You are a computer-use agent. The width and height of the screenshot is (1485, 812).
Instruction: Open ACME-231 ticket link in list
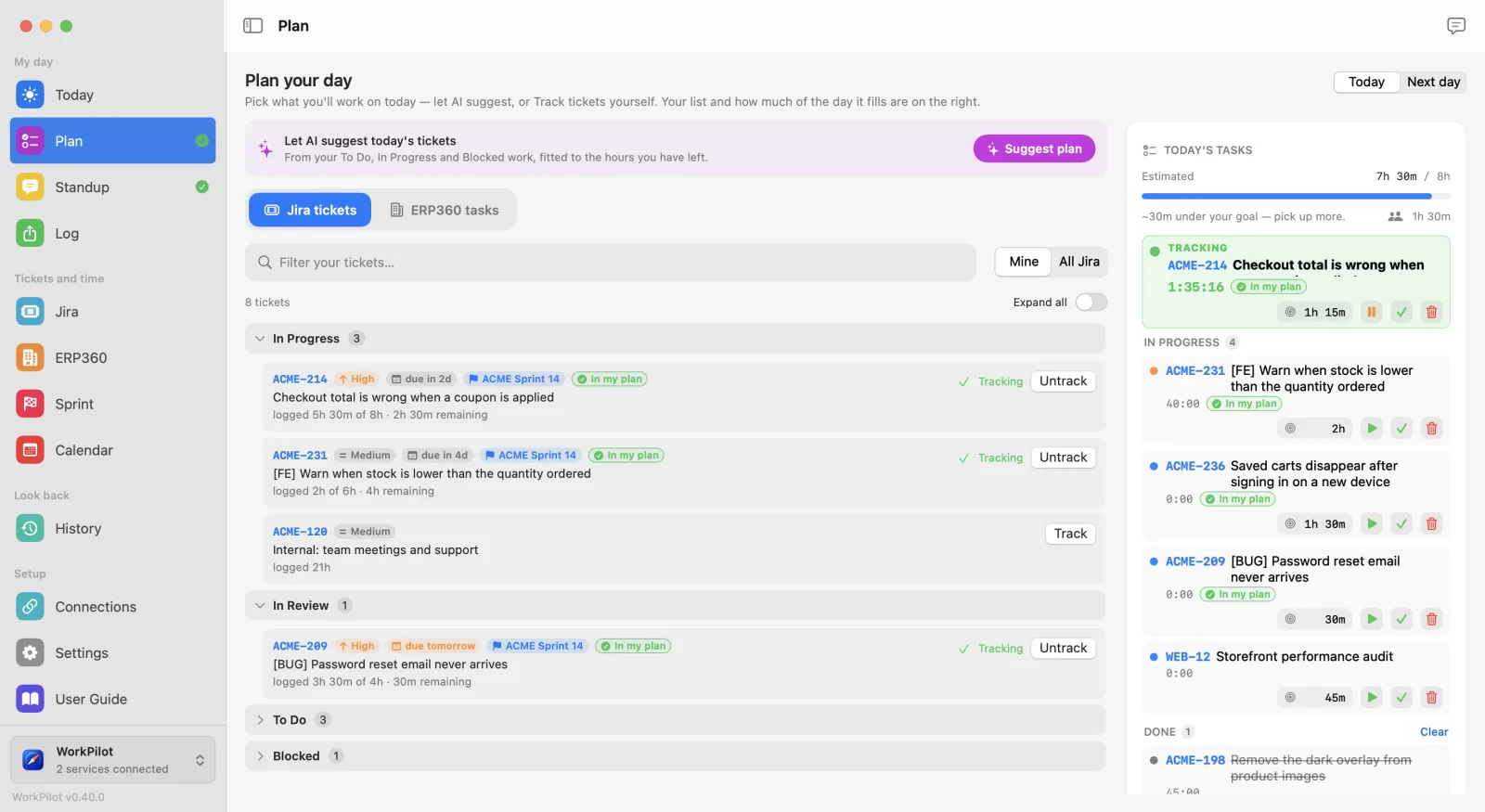tap(300, 456)
